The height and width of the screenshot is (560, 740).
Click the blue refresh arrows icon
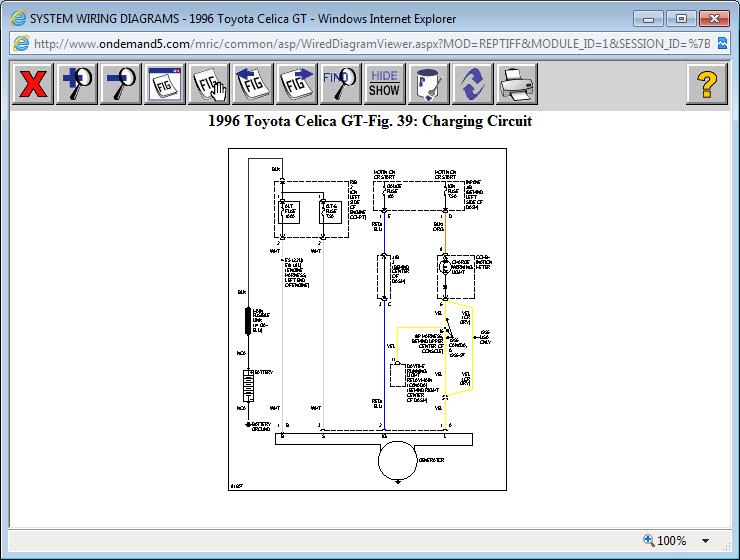(473, 84)
